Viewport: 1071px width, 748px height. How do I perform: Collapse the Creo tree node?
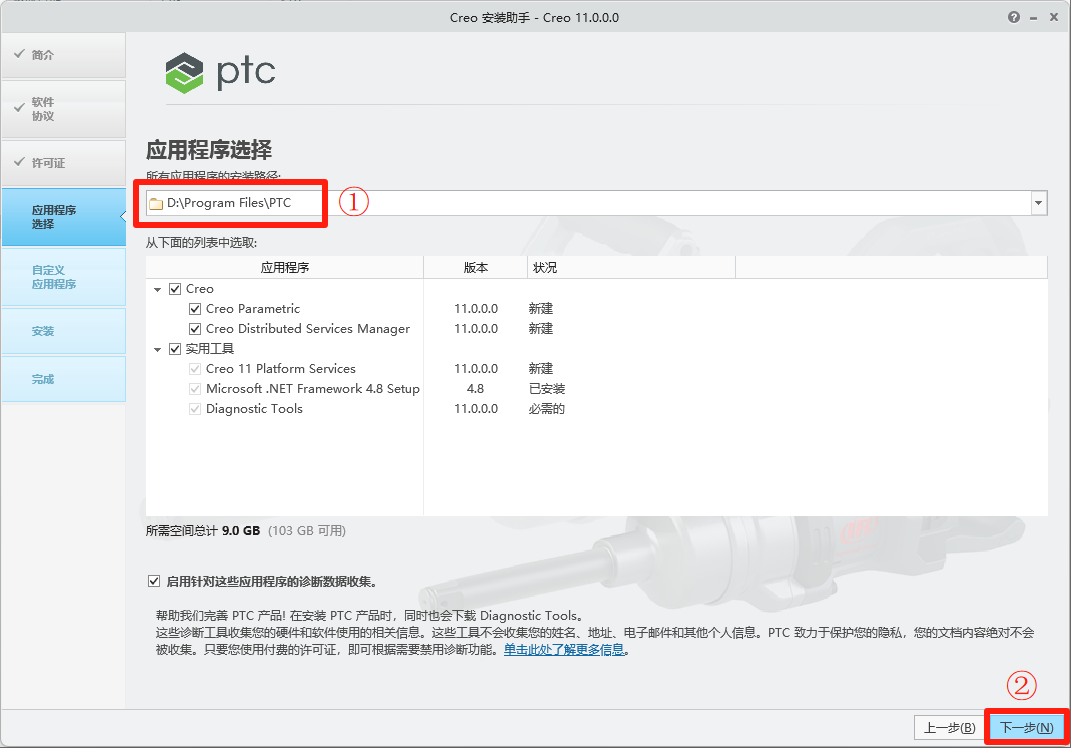(x=158, y=288)
